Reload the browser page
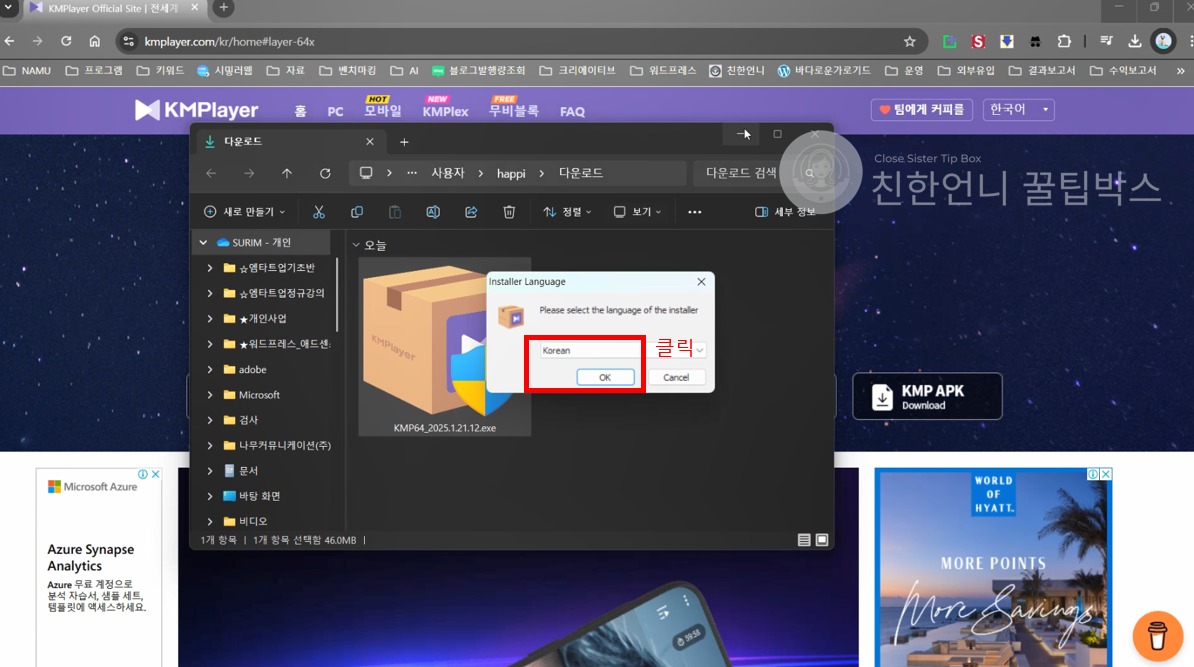Screen dimensions: 1194x667 pos(66,41)
